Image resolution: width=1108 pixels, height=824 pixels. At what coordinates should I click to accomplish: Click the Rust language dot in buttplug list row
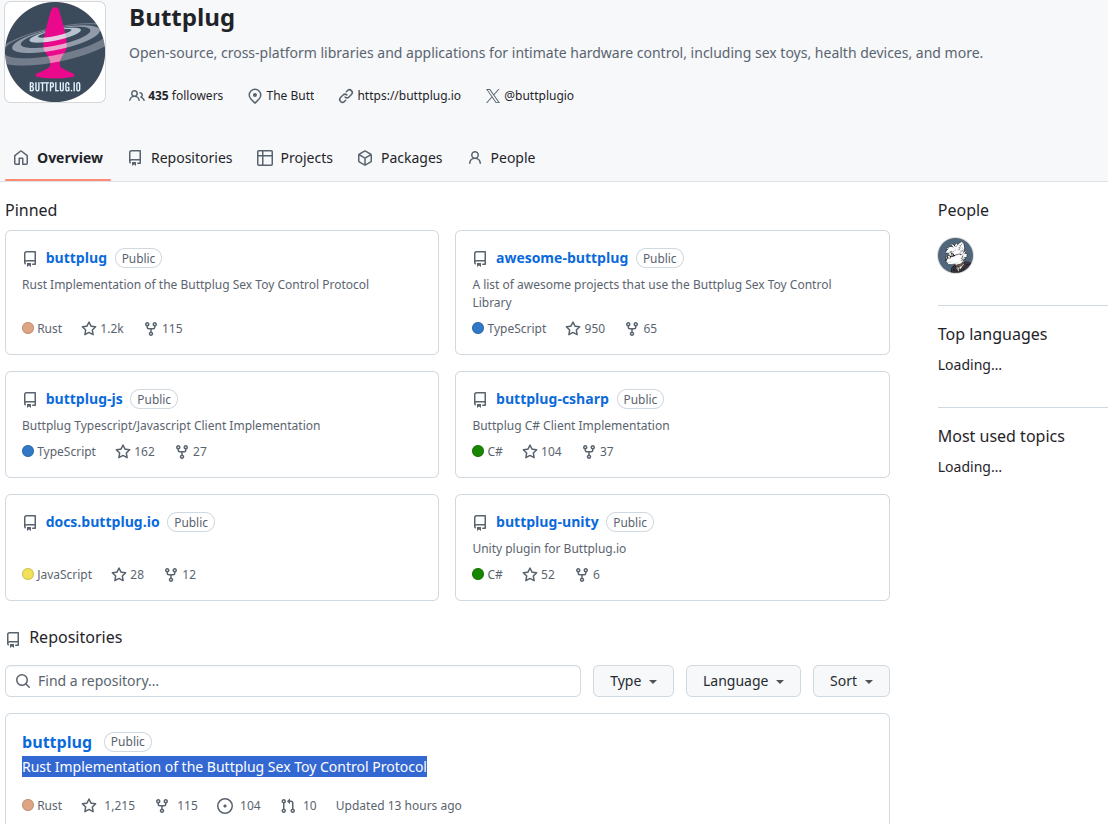pyautogui.click(x=28, y=806)
